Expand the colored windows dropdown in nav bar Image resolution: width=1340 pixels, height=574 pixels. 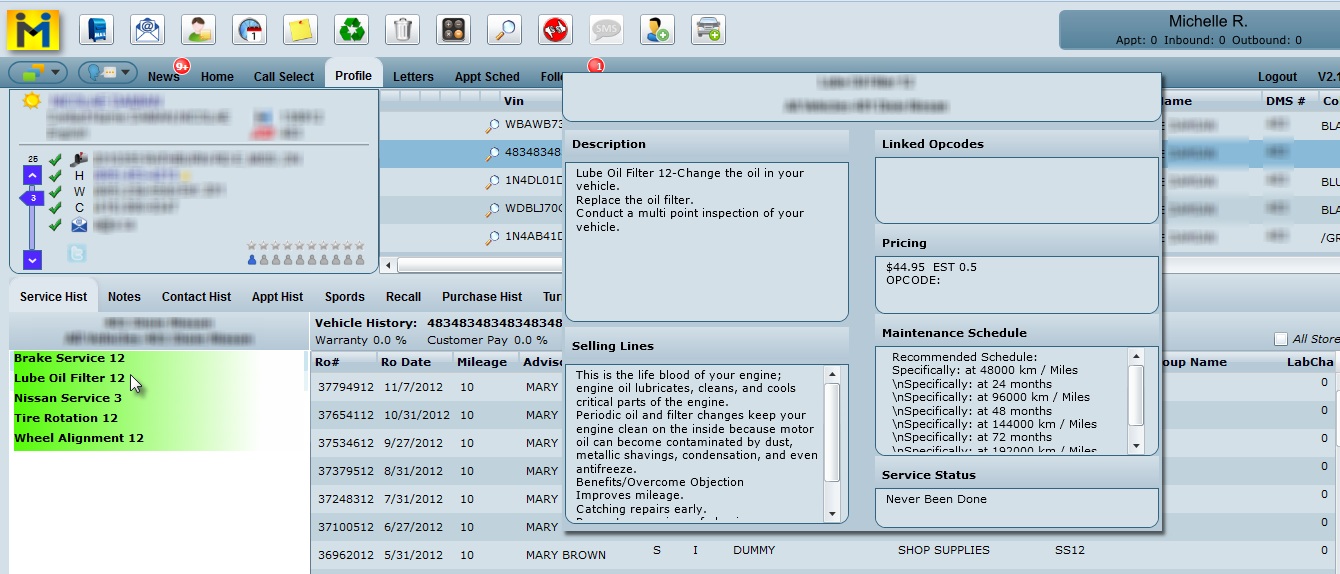[x=38, y=73]
